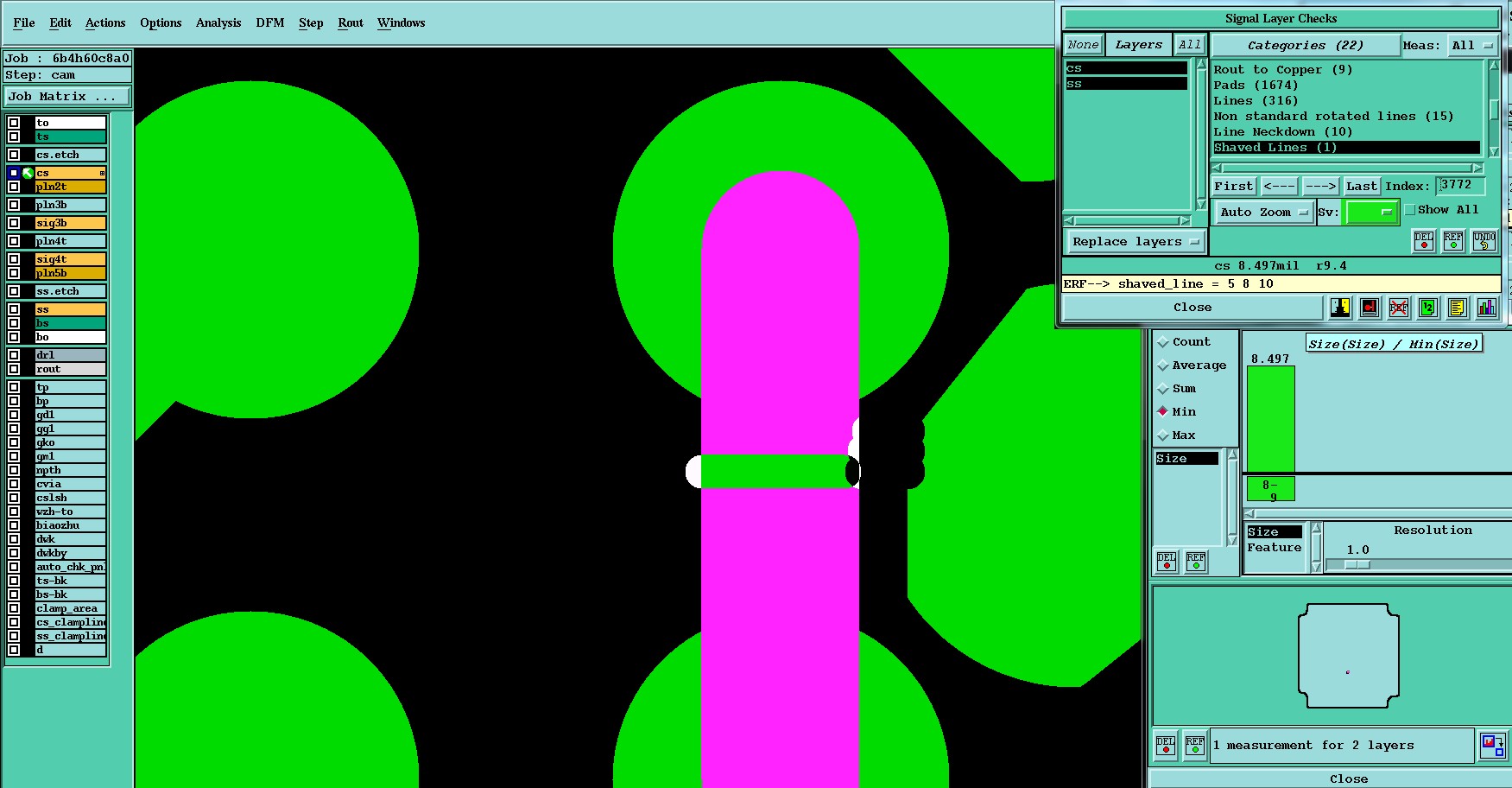Click the black and yellow figure icon beside Close
Viewport: 1512px width, 788px height.
click(1340, 308)
